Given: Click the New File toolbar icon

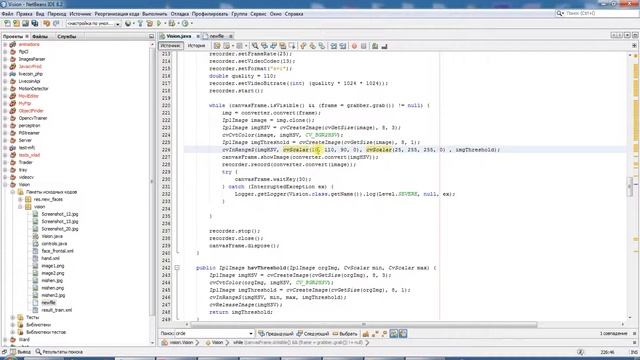Looking at the screenshot, I should (x=7, y=24).
